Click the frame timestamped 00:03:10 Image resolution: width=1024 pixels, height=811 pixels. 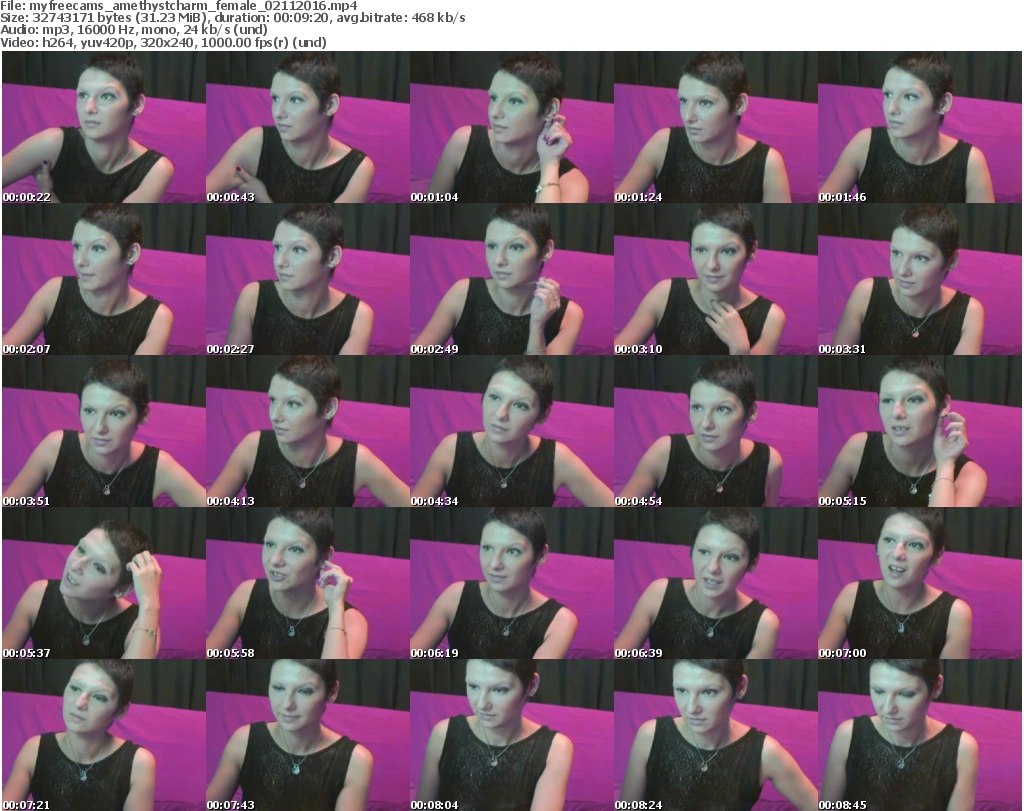click(716, 279)
